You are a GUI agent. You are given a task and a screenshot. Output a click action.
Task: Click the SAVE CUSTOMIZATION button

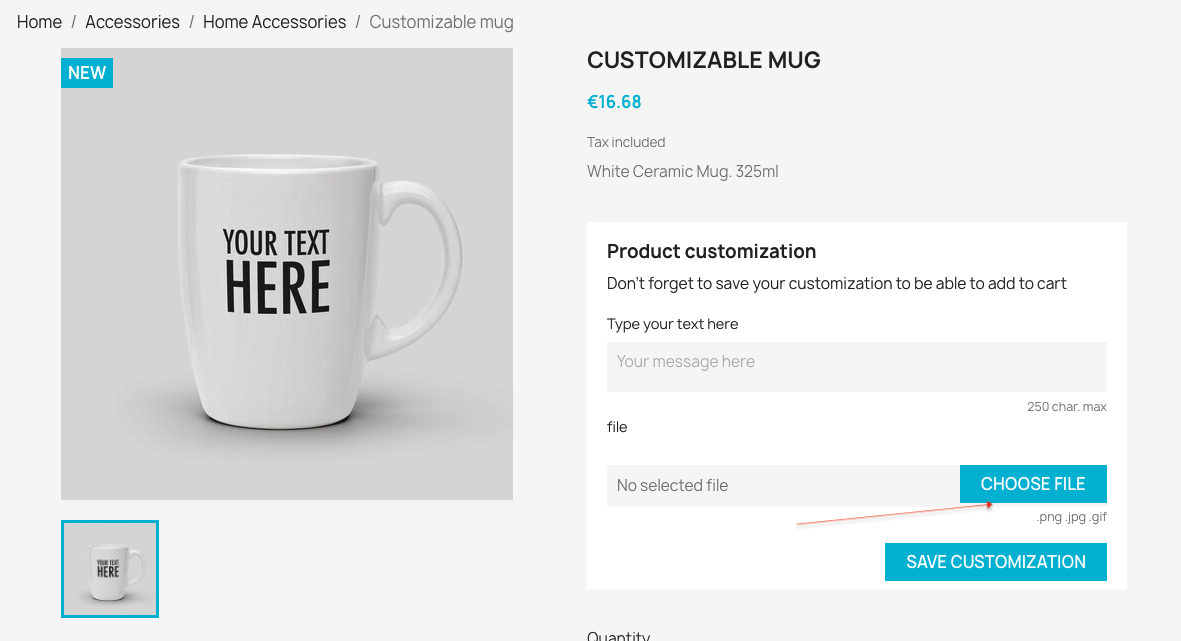click(x=995, y=561)
